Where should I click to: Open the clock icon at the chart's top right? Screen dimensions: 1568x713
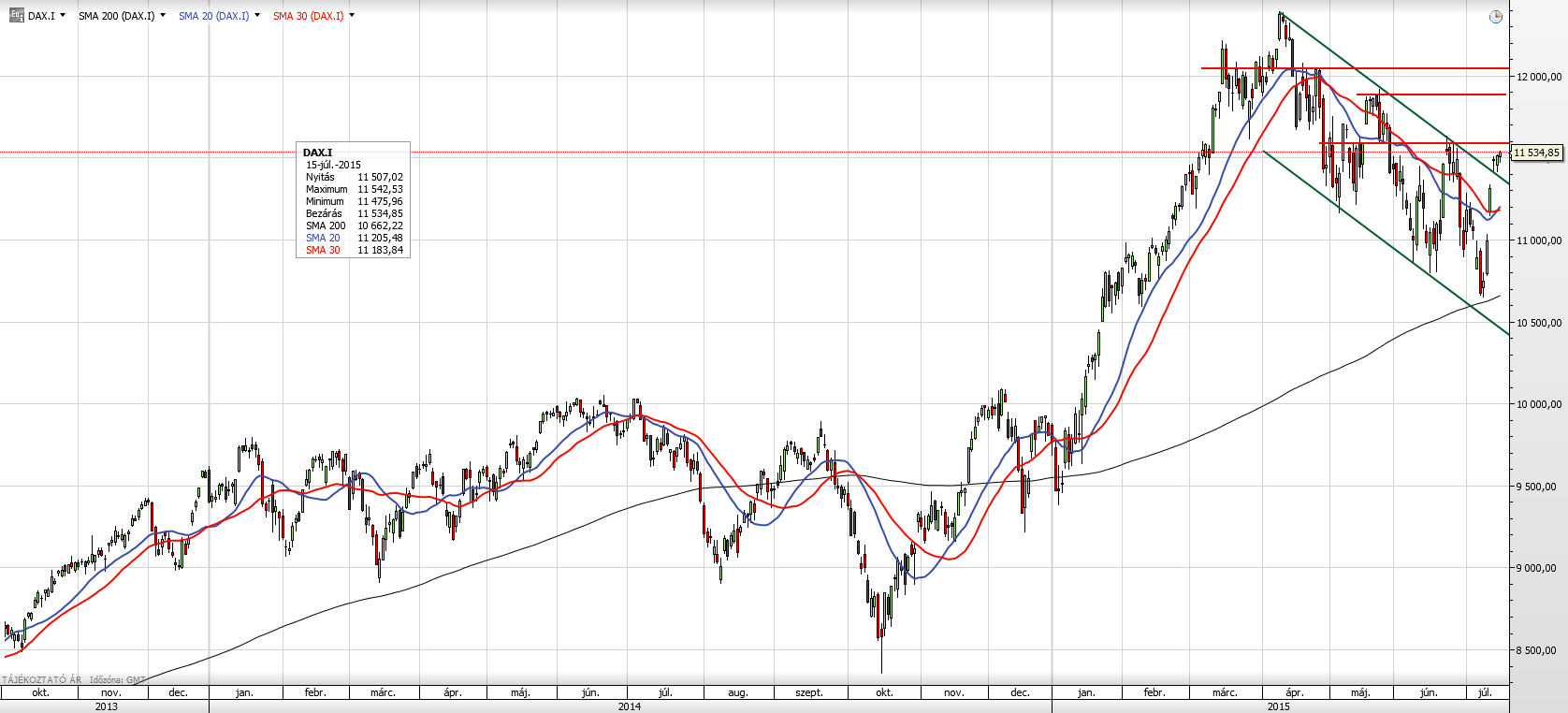(1495, 16)
